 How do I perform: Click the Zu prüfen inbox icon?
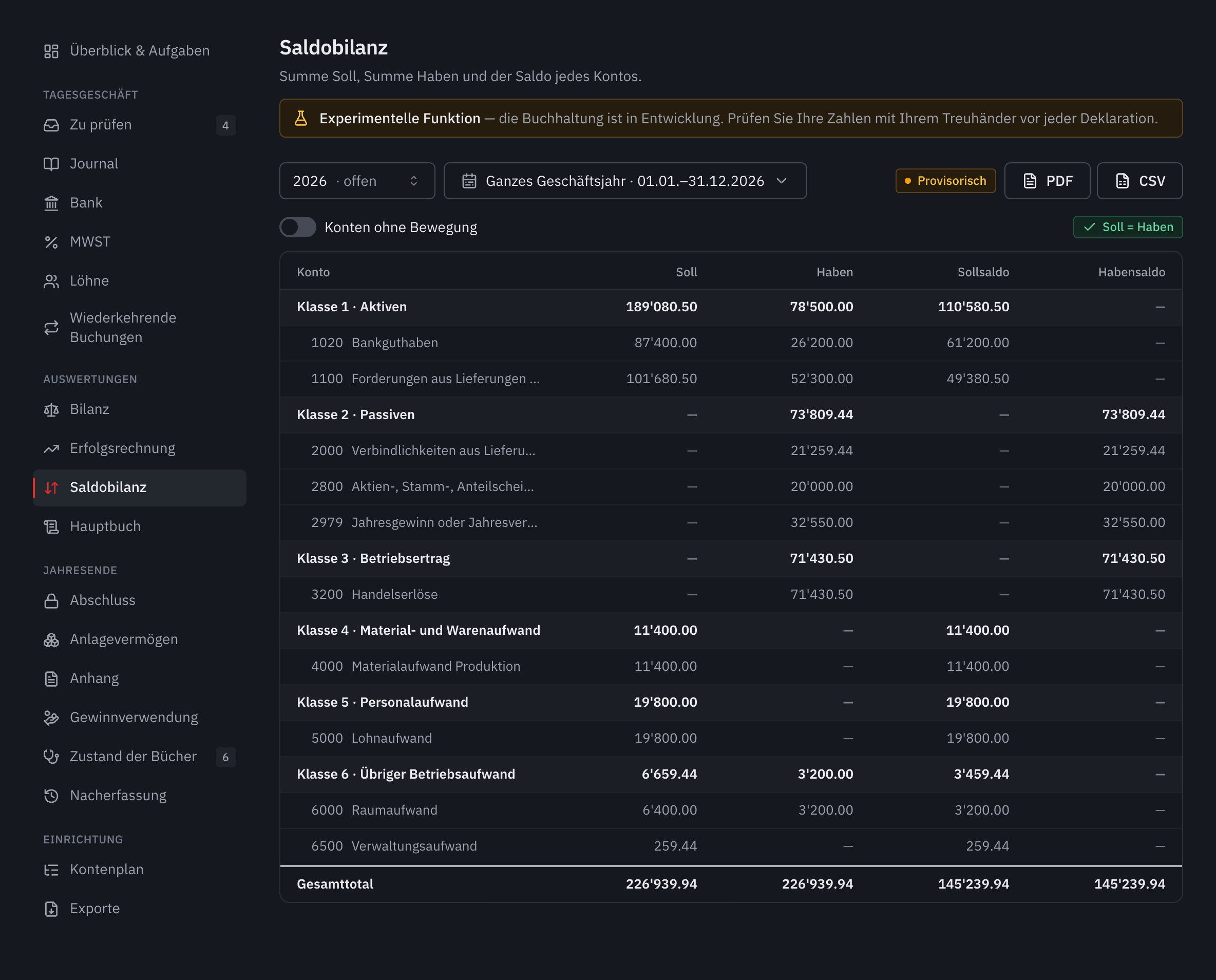(51, 125)
